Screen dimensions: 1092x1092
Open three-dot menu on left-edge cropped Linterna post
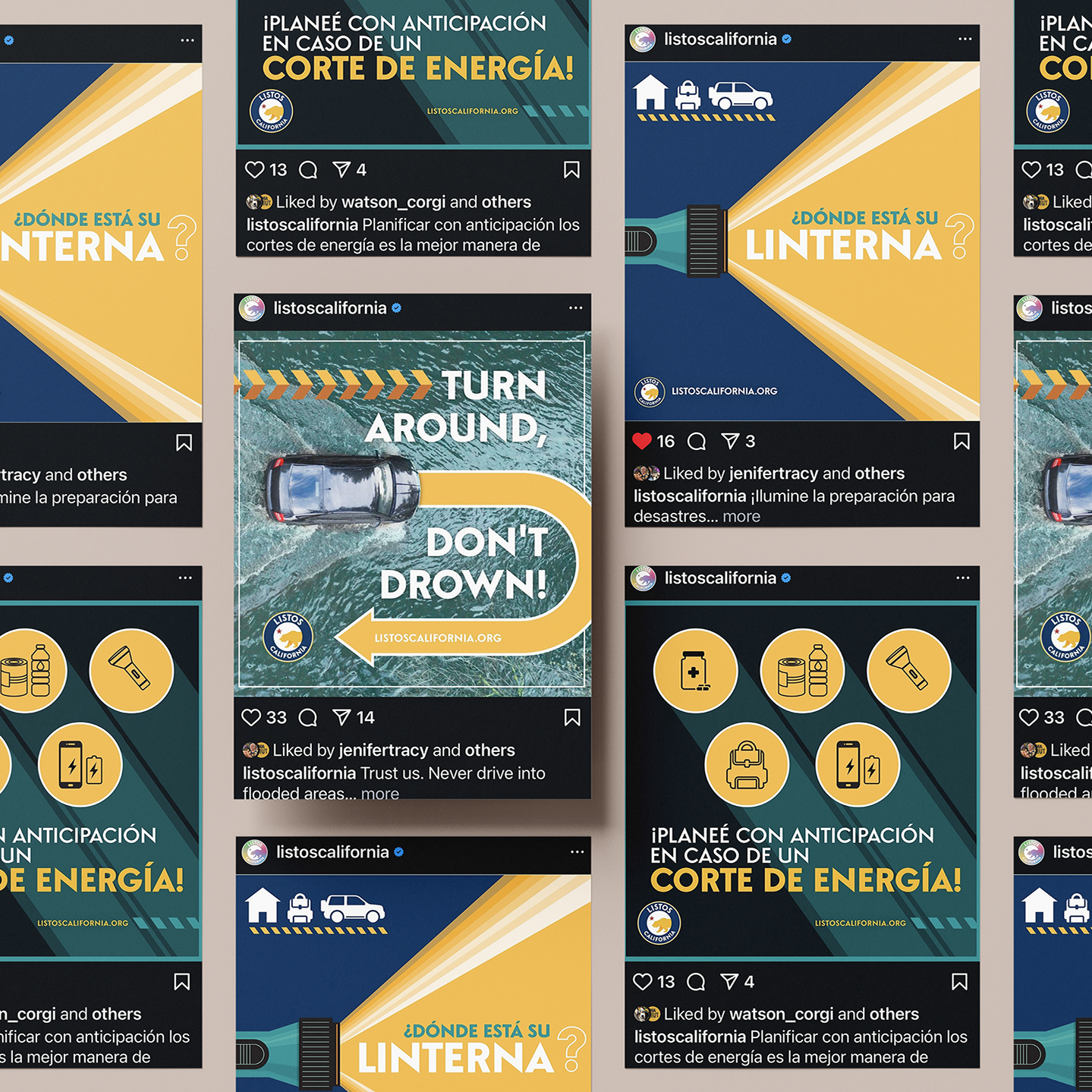coord(187,40)
